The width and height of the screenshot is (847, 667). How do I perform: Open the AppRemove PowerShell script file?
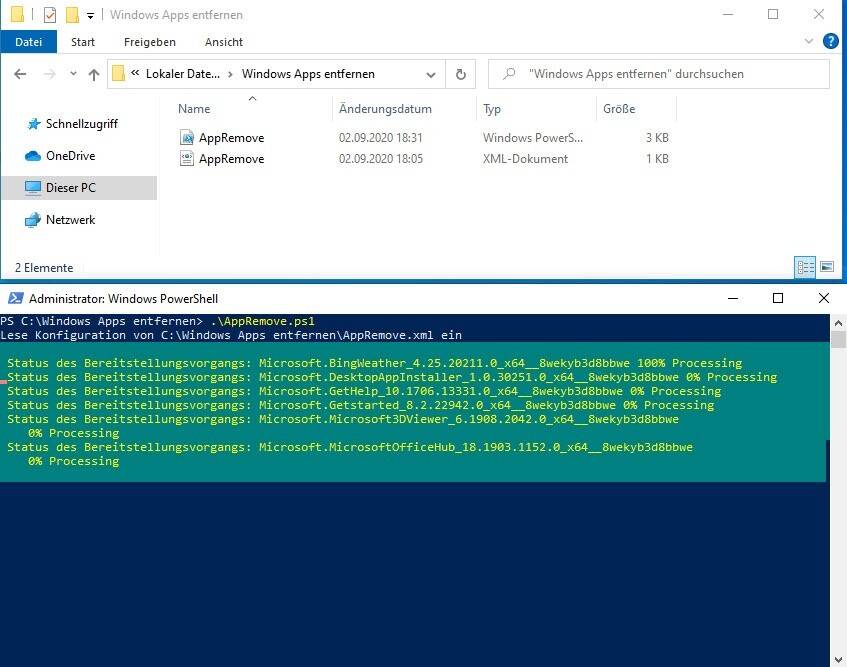pyautogui.click(x=231, y=138)
